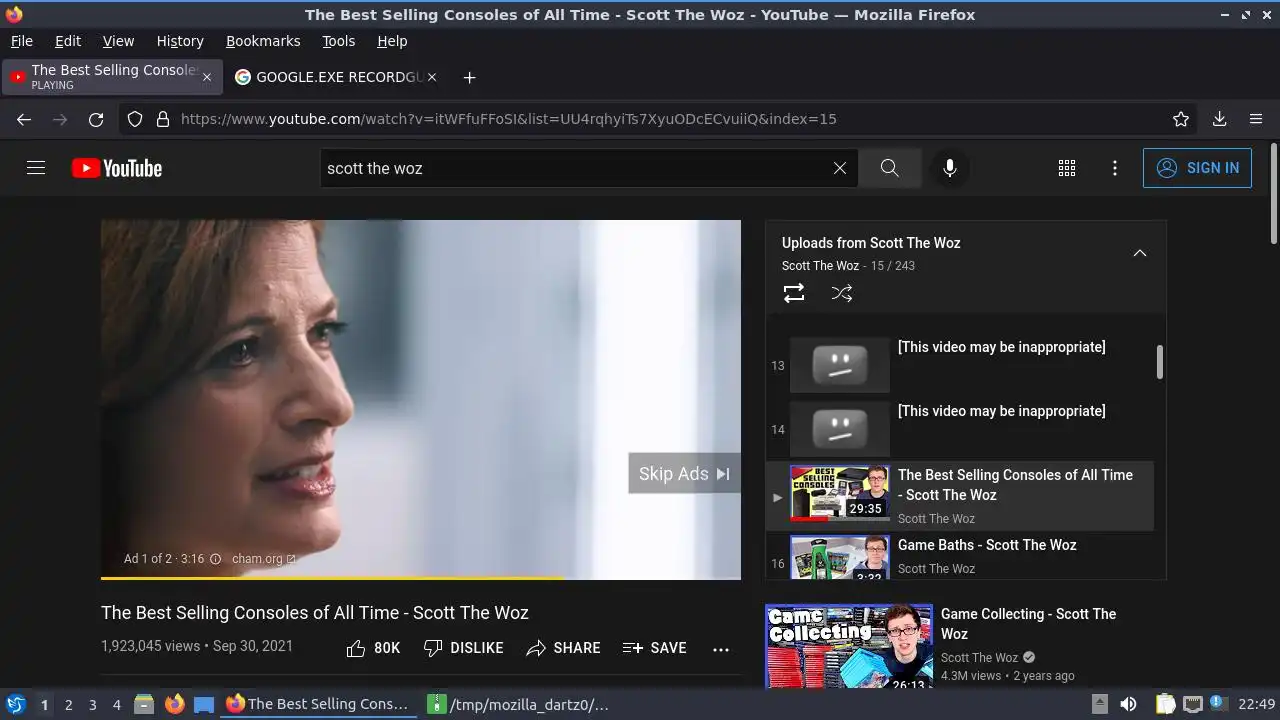The width and height of the screenshot is (1280, 720).
Task: Collapse the playlist panel chevron
Action: [1139, 253]
